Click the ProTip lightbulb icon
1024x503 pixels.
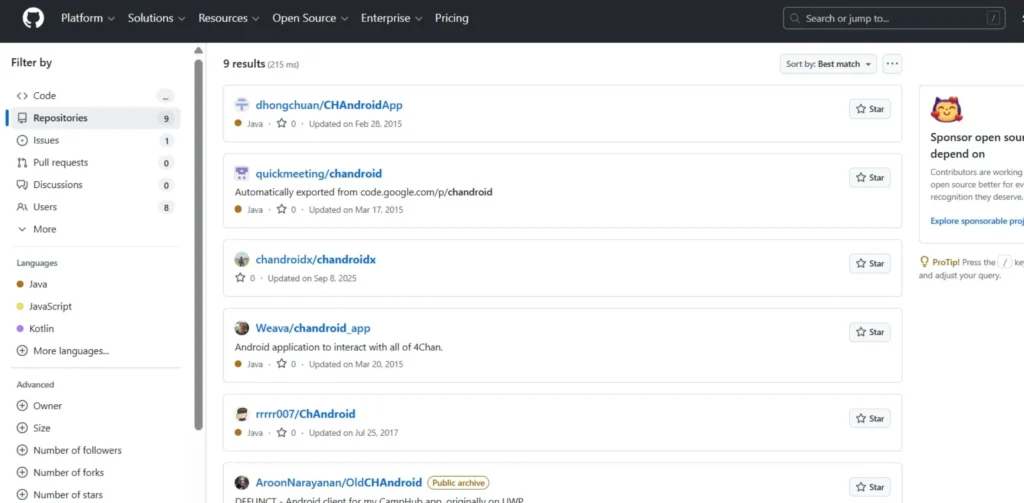924,261
